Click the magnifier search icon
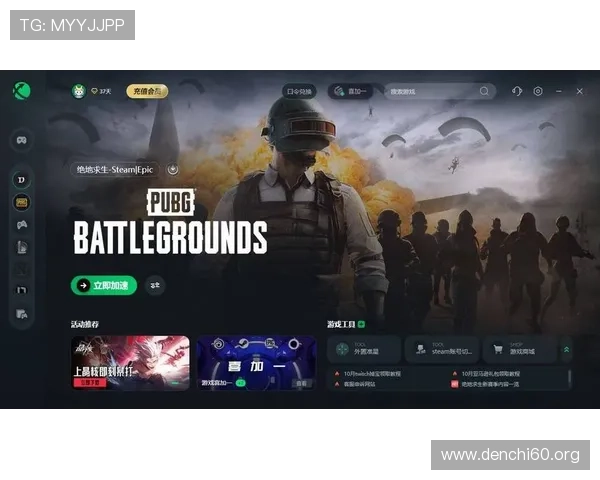This screenshot has width=600, height=480. click(485, 91)
